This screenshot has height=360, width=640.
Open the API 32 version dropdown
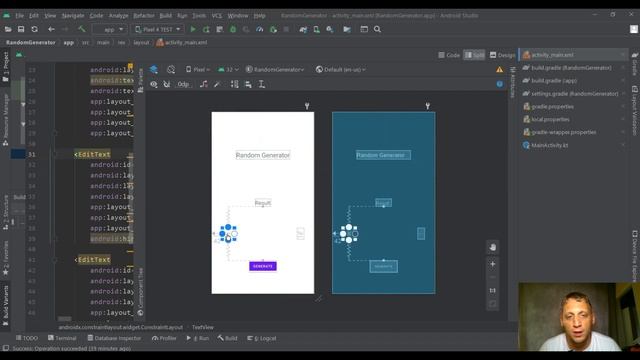click(x=228, y=70)
